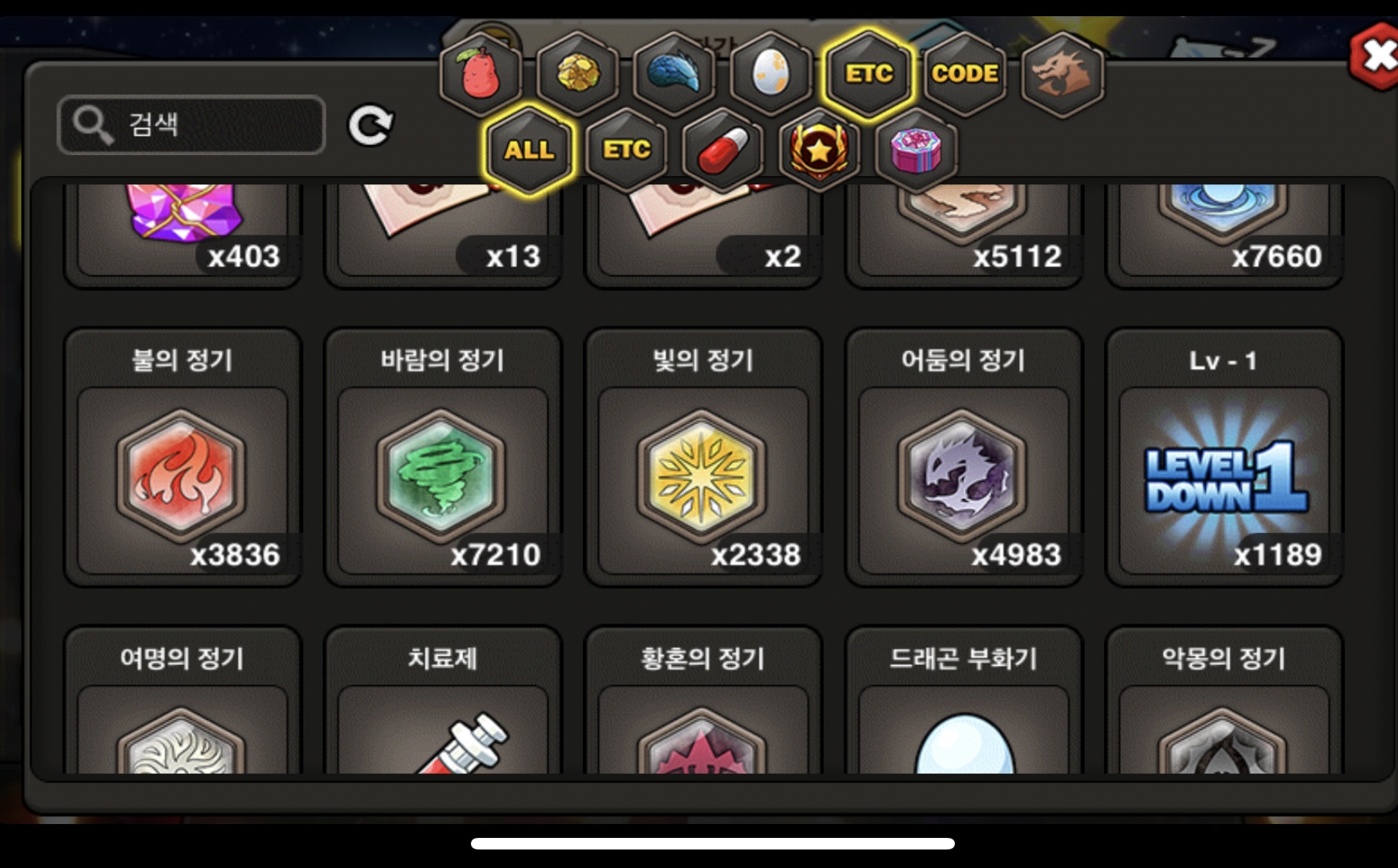Filter by red capsule pill icon
1398x868 pixels.
[x=723, y=150]
